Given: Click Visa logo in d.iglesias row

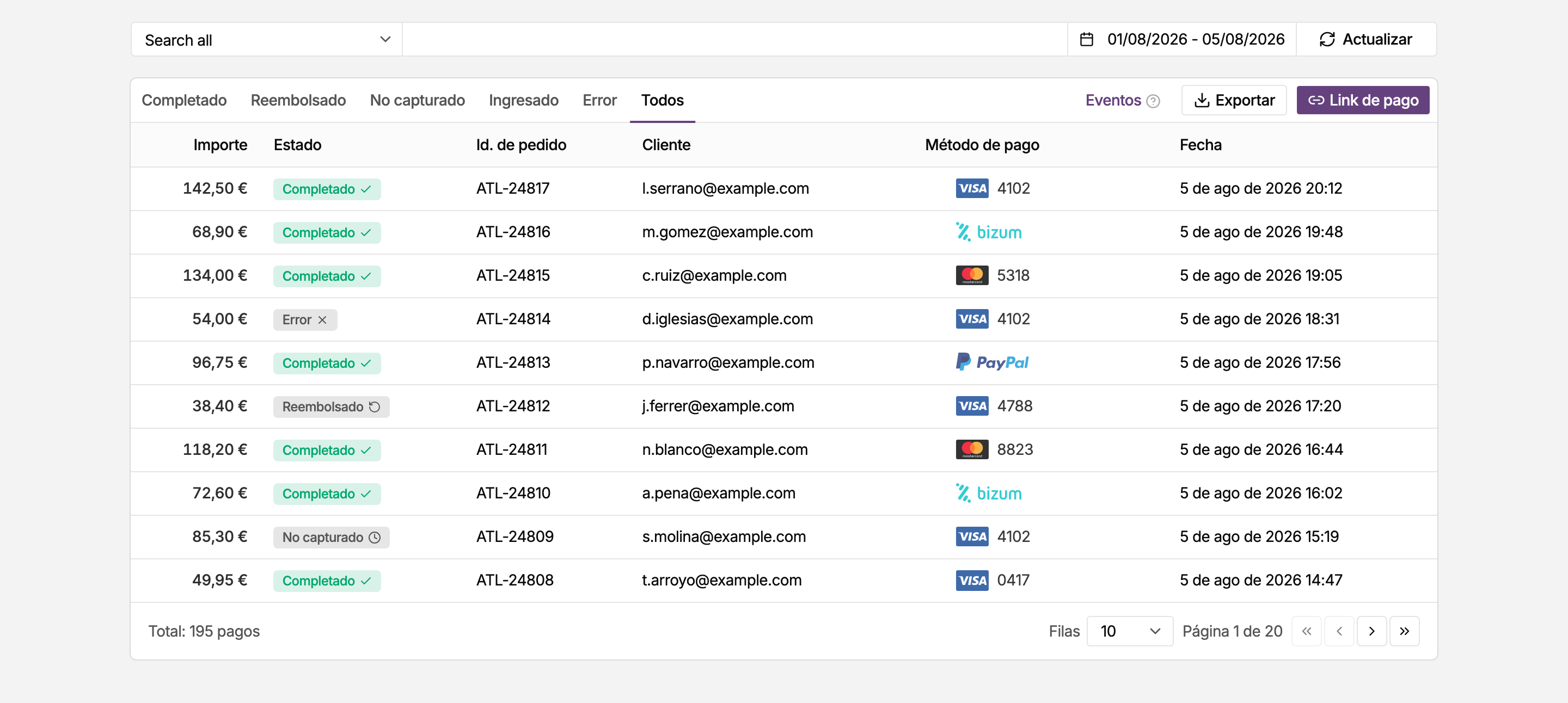Looking at the screenshot, I should coord(972,319).
